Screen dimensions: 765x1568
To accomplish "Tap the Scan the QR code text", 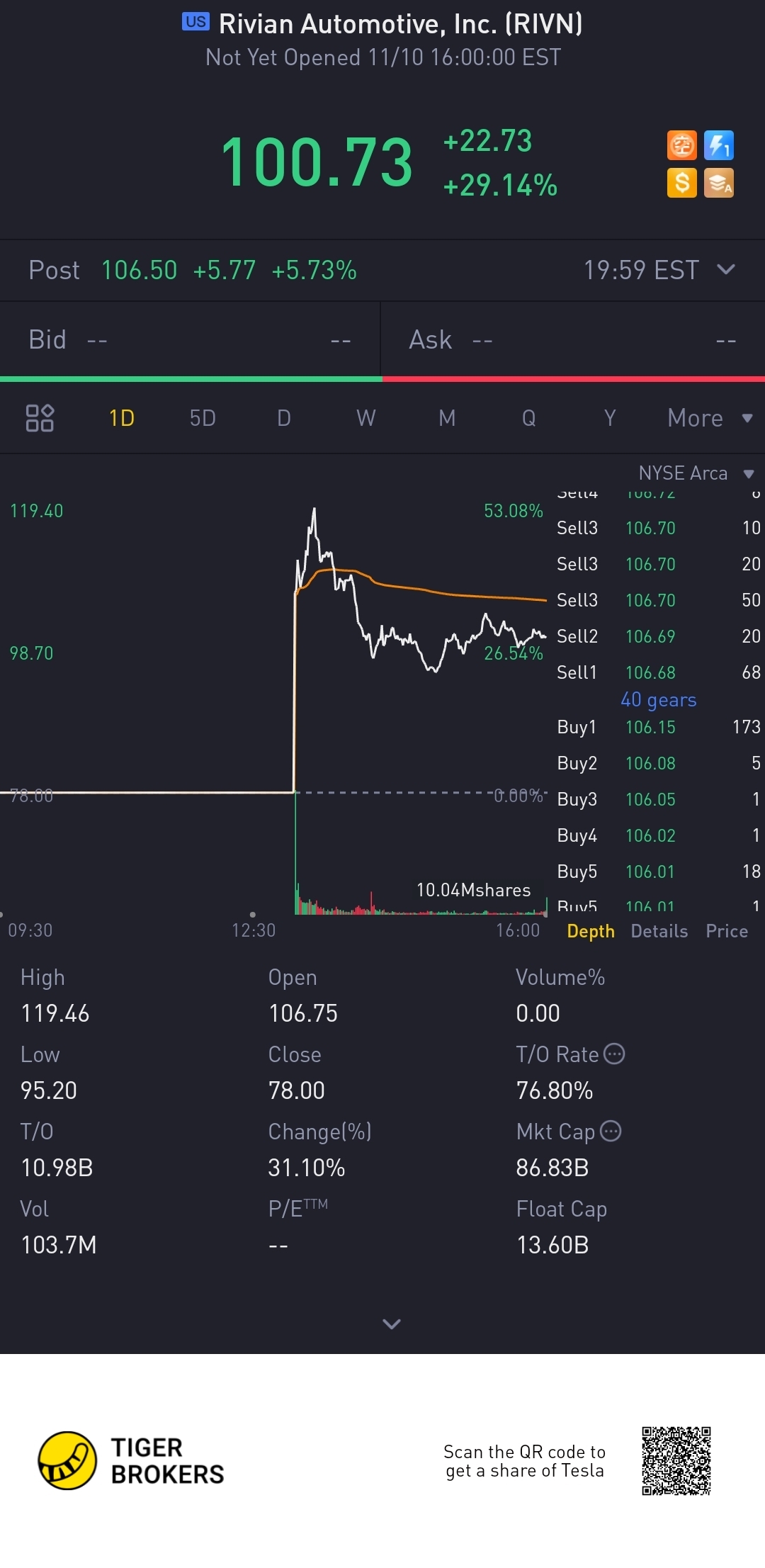I will coord(525,1461).
